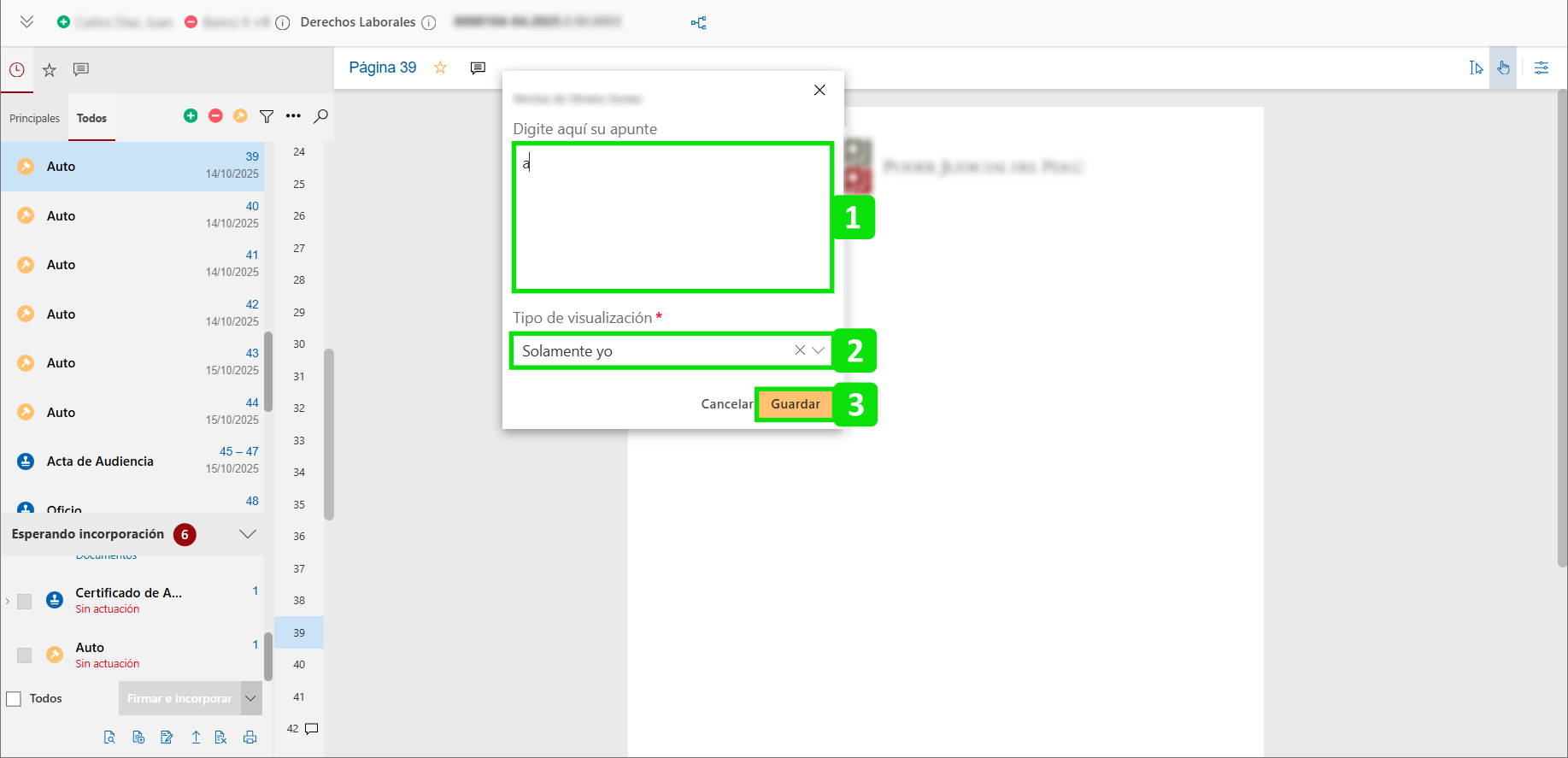Tick the checkbox for Auto Sin actuación
1568x758 pixels.
[25, 655]
